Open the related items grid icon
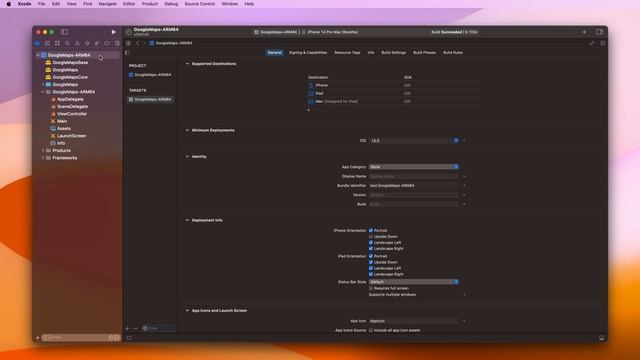Image resolution: width=640 pixels, height=360 pixels. coord(128,43)
